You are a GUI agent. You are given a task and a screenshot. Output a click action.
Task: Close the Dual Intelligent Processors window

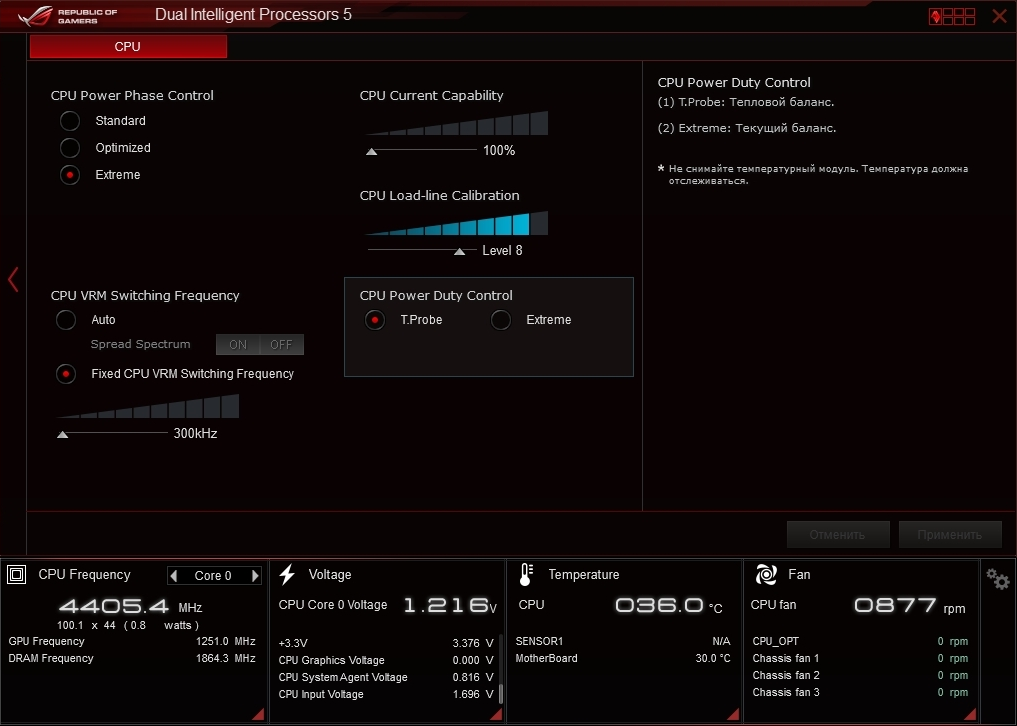[x=999, y=16]
